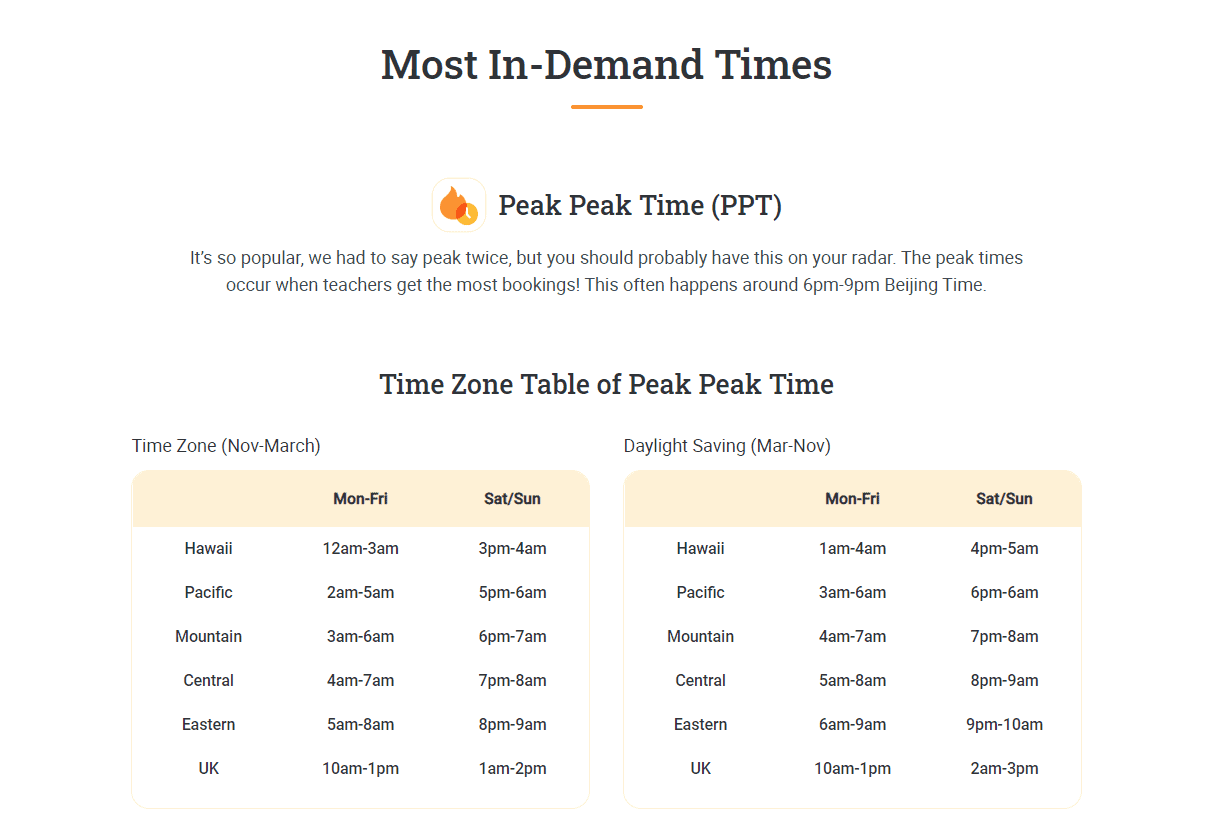Click the Daylight Saving (Mar-Nov) label
Screen dimensions: 1211x818
click(727, 446)
